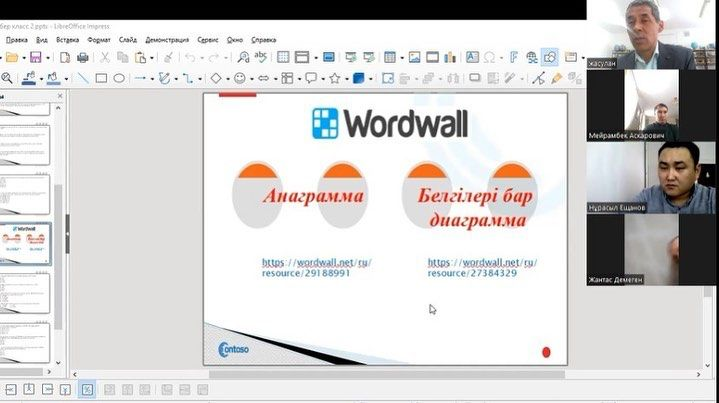Image resolution: width=719 pixels, height=403 pixels.
Task: Open the Слайд menu
Action: tap(127, 40)
